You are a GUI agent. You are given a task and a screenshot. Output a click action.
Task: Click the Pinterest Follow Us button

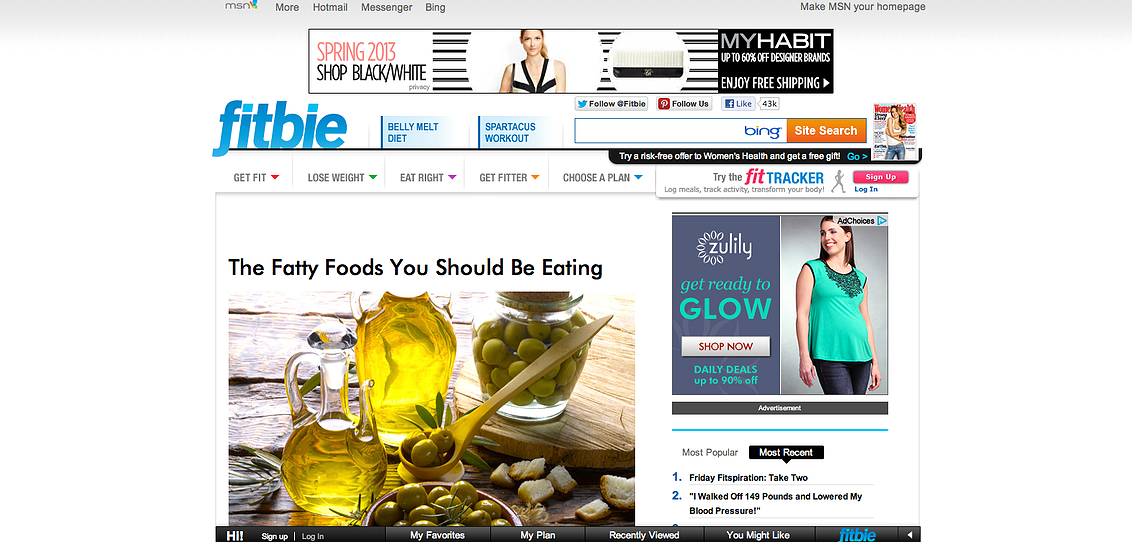click(x=684, y=104)
